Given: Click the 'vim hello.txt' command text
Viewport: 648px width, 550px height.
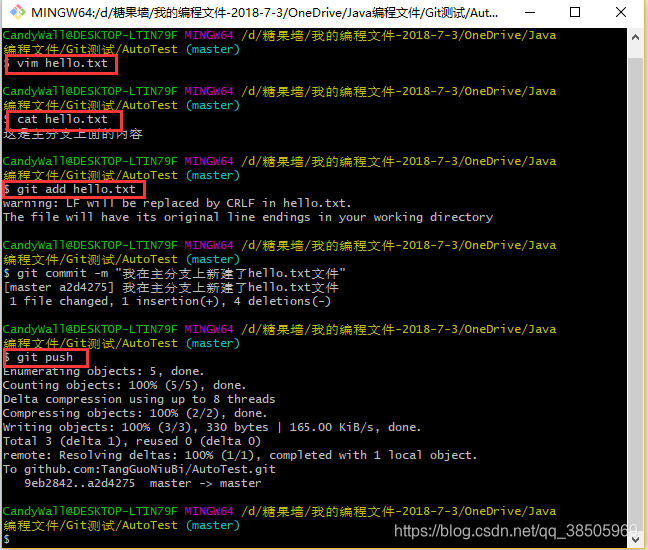Looking at the screenshot, I should (62, 64).
